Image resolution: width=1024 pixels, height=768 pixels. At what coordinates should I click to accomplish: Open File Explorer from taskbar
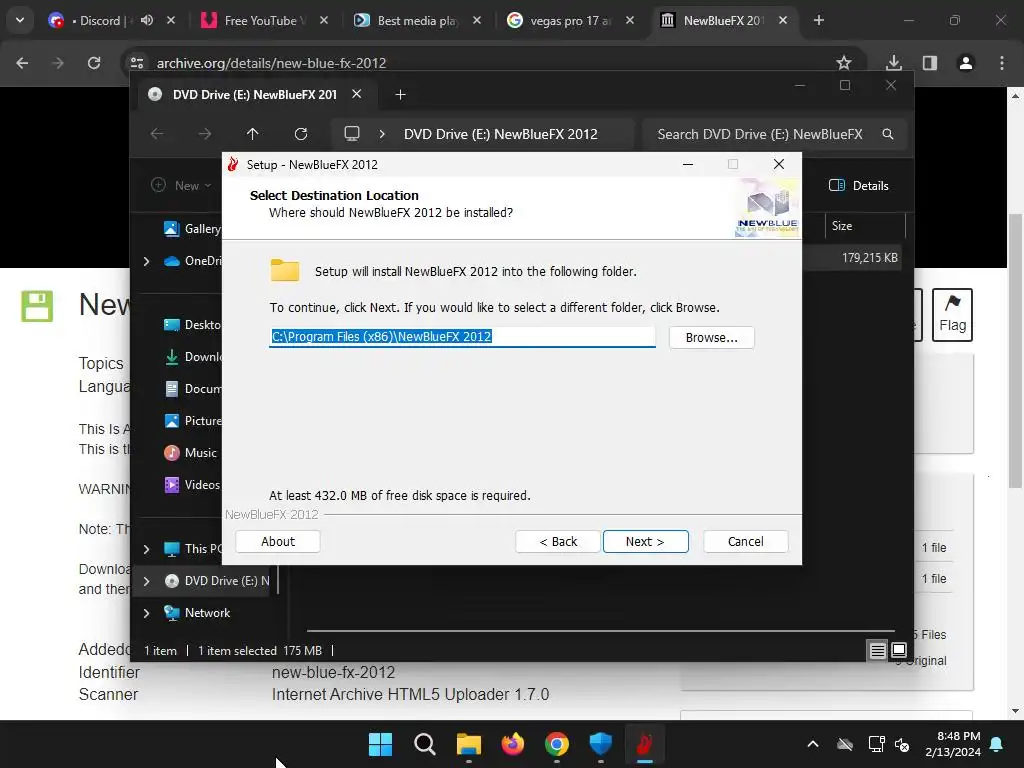pyautogui.click(x=468, y=744)
